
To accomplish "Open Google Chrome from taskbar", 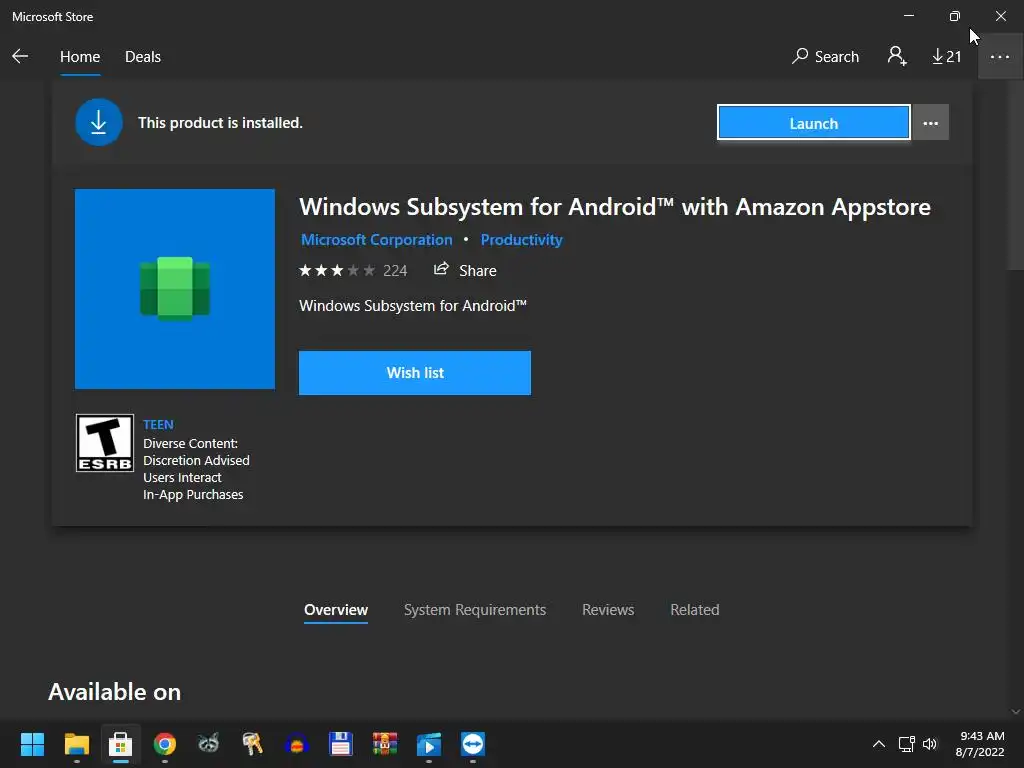I will tap(165, 744).
